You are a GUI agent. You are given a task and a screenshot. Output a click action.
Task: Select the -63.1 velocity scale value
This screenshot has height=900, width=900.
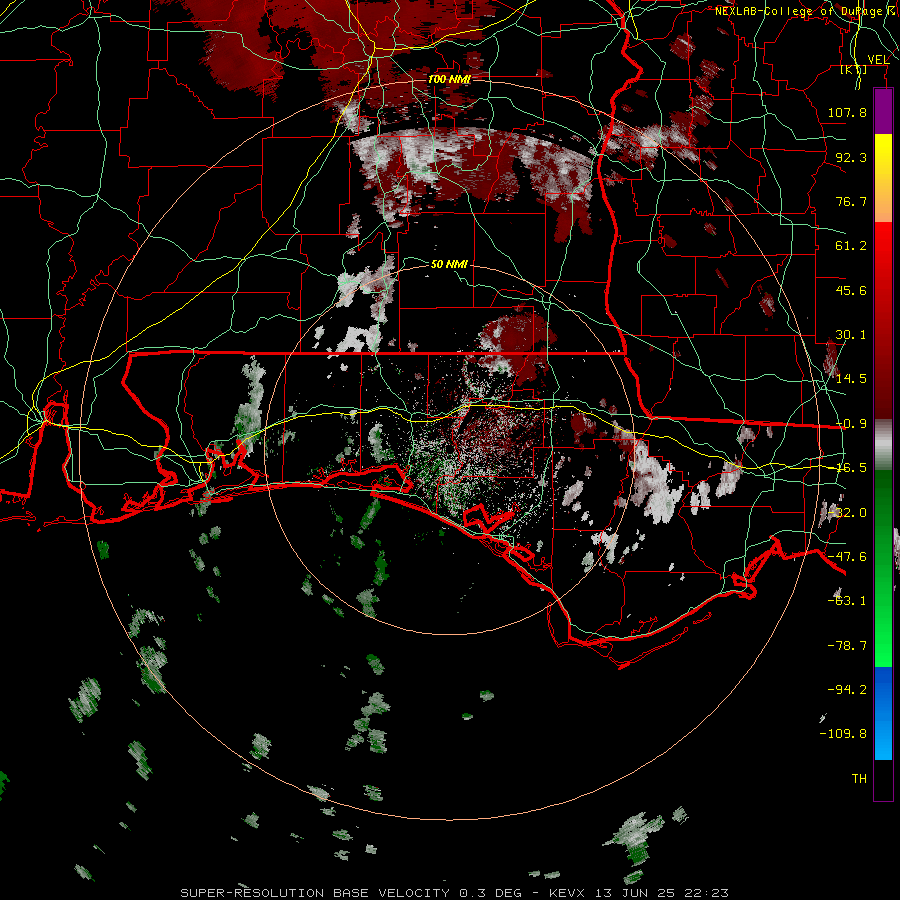(847, 600)
